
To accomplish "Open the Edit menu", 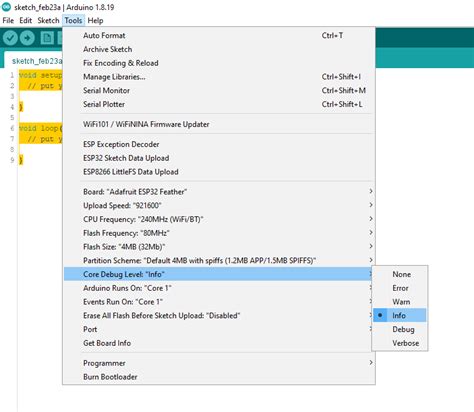I will click(26, 21).
